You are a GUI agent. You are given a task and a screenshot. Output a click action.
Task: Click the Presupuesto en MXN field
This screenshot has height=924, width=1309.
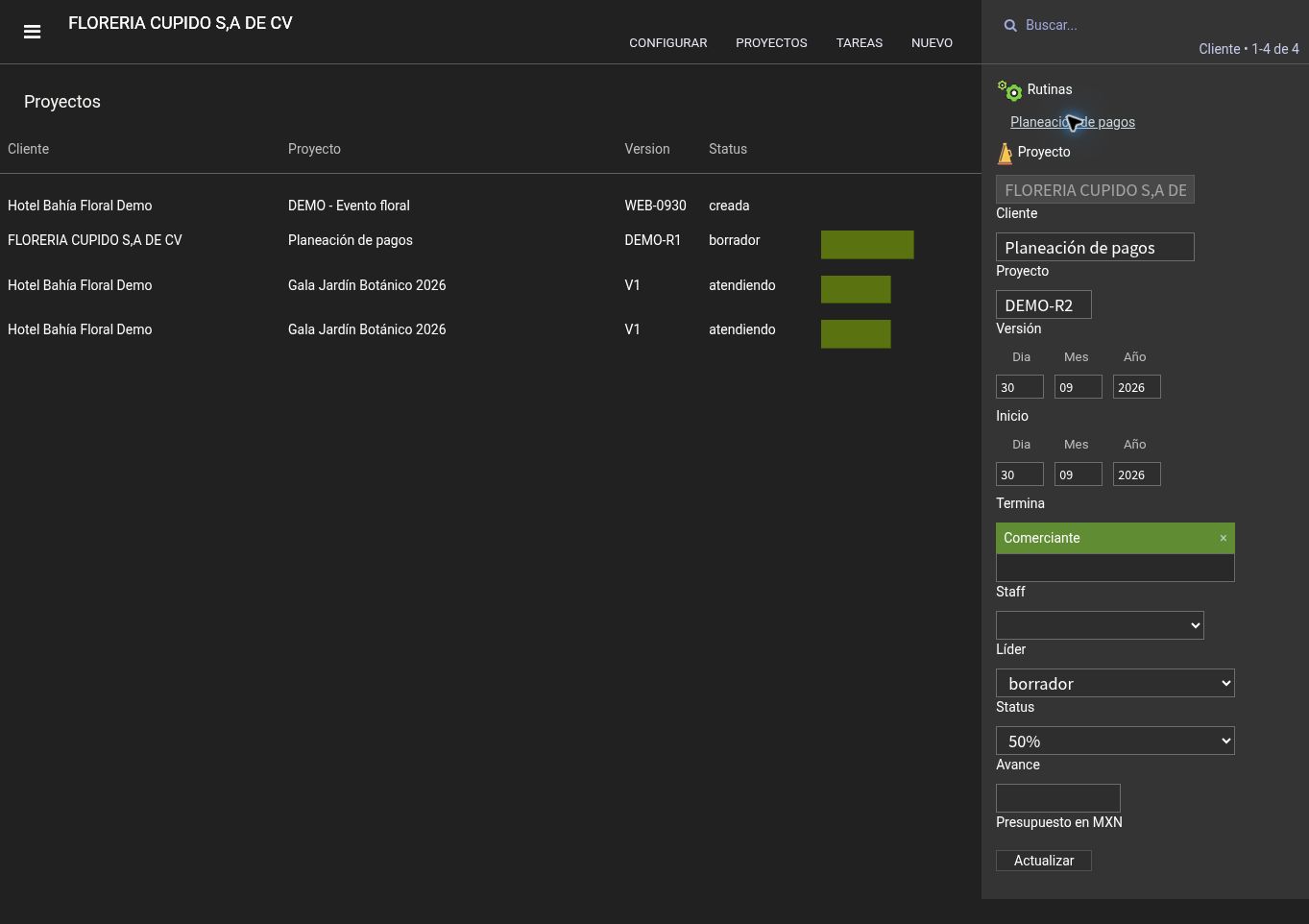1058,798
